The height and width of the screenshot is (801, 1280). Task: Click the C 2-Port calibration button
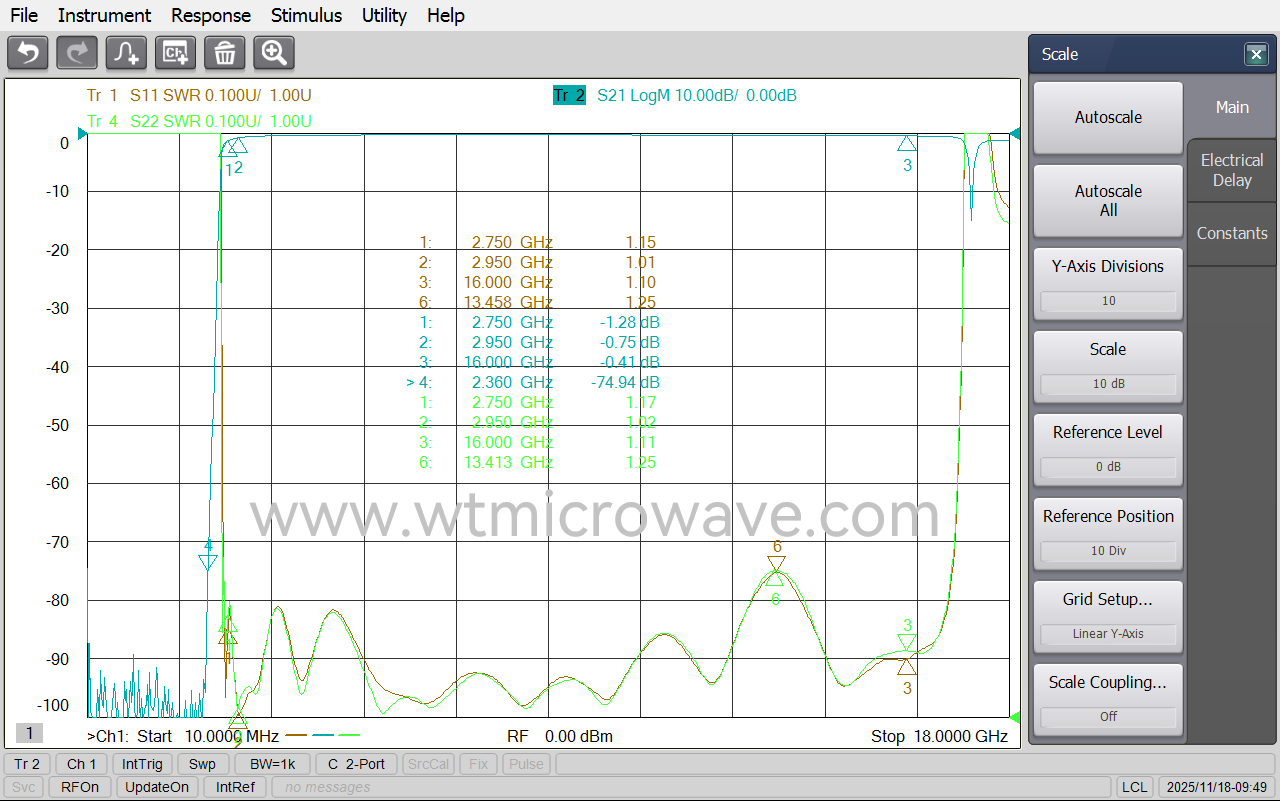pyautogui.click(x=357, y=764)
